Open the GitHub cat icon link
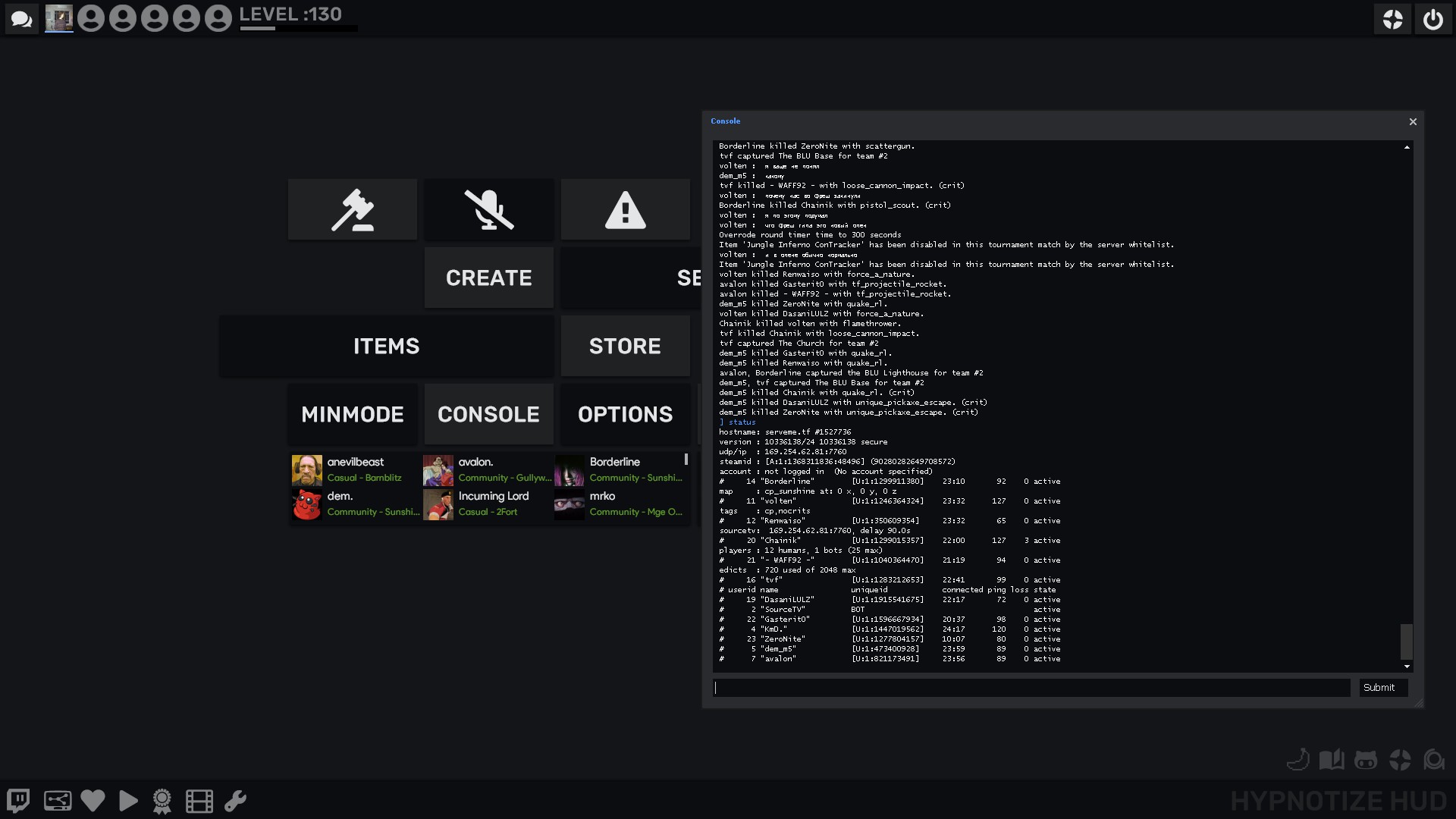The image size is (1456, 819). [x=1365, y=760]
